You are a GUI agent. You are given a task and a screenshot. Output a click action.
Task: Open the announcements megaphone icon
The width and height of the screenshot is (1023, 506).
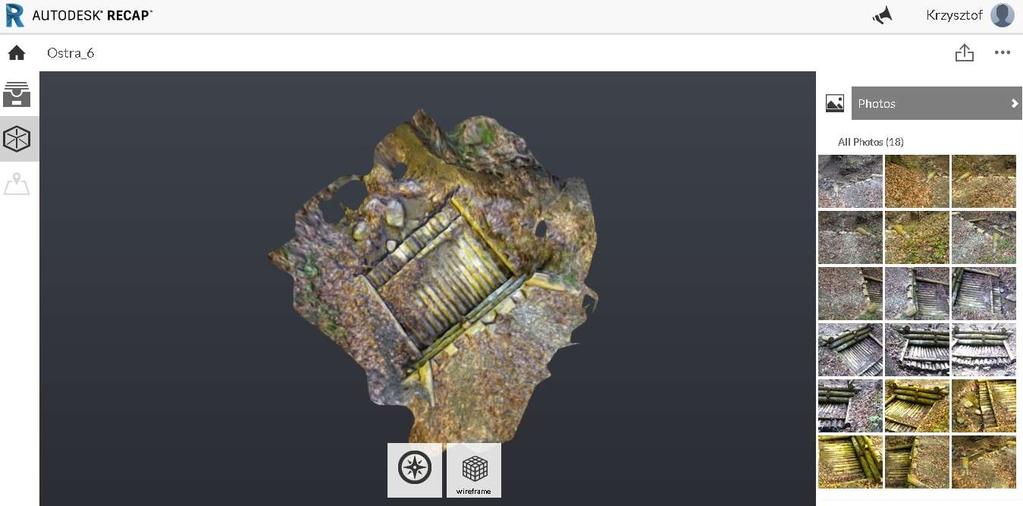882,16
